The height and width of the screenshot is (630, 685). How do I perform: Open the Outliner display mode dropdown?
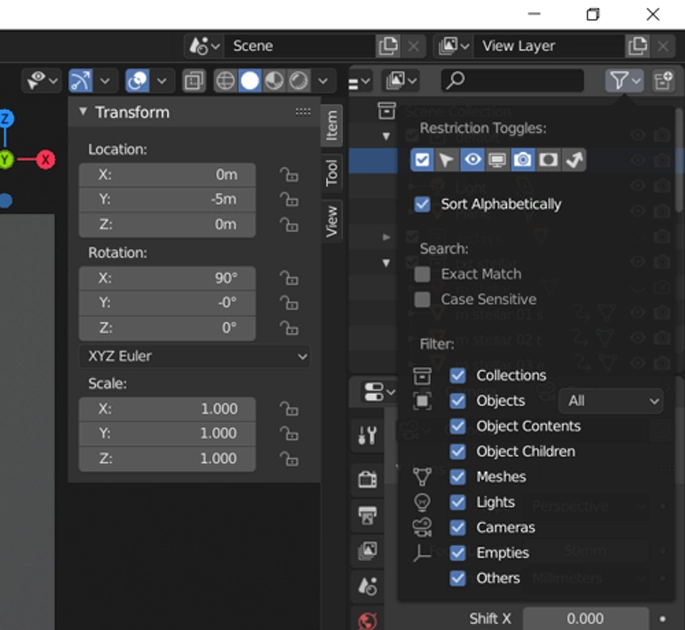click(x=400, y=81)
